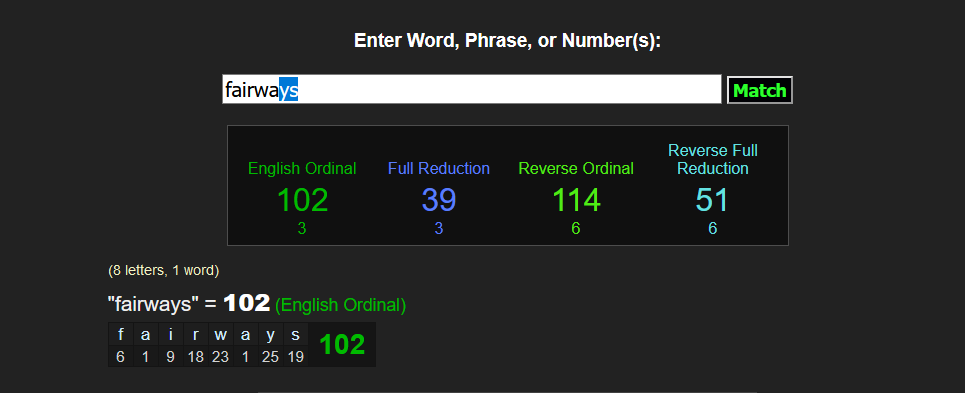Viewport: 965px width, 393px height.
Task: Click the 'Enter Word, Phrase, or Number(s):' heading
Action: (x=508, y=41)
